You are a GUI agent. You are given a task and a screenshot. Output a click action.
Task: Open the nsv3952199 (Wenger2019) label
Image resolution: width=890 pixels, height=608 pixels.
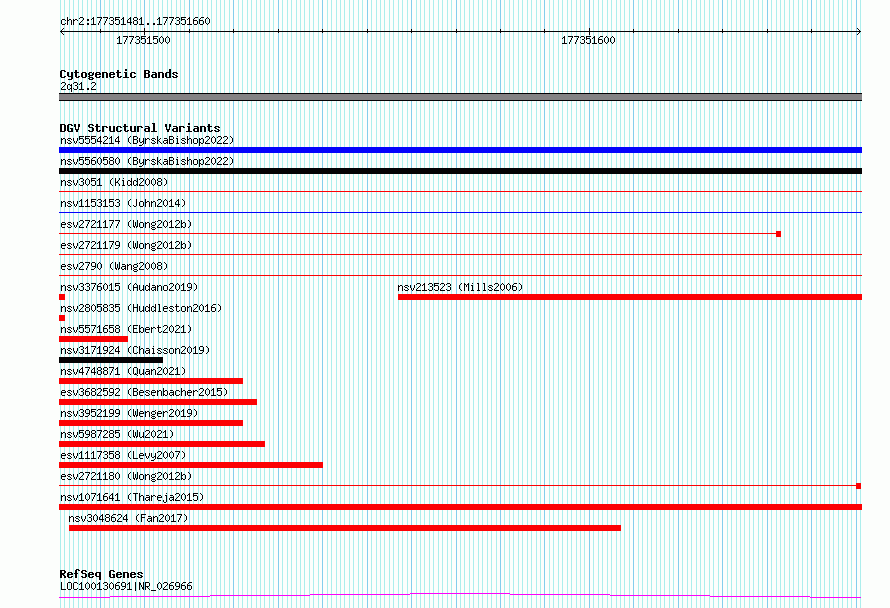click(x=129, y=413)
